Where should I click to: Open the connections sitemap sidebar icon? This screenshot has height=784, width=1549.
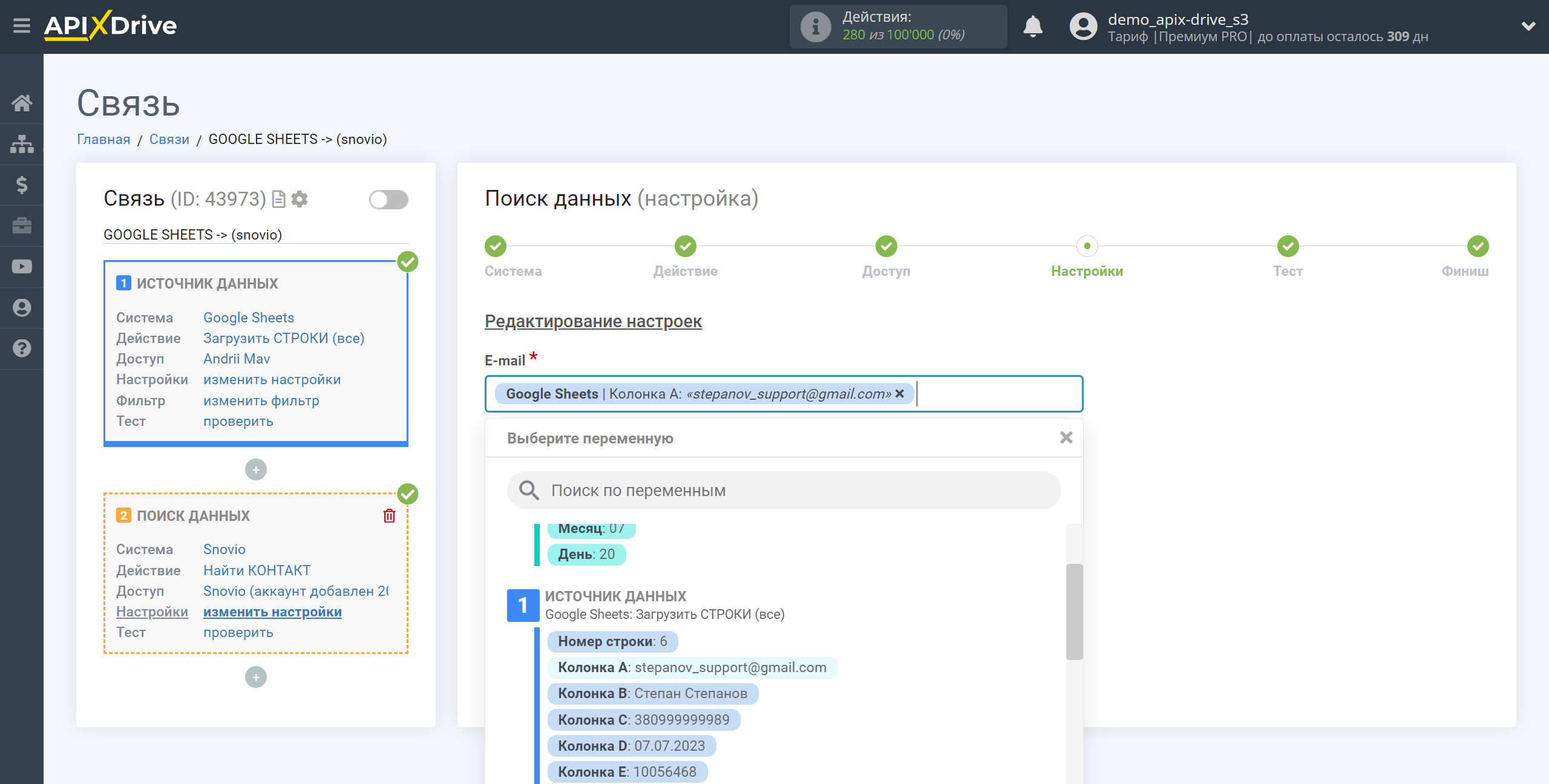[22, 144]
